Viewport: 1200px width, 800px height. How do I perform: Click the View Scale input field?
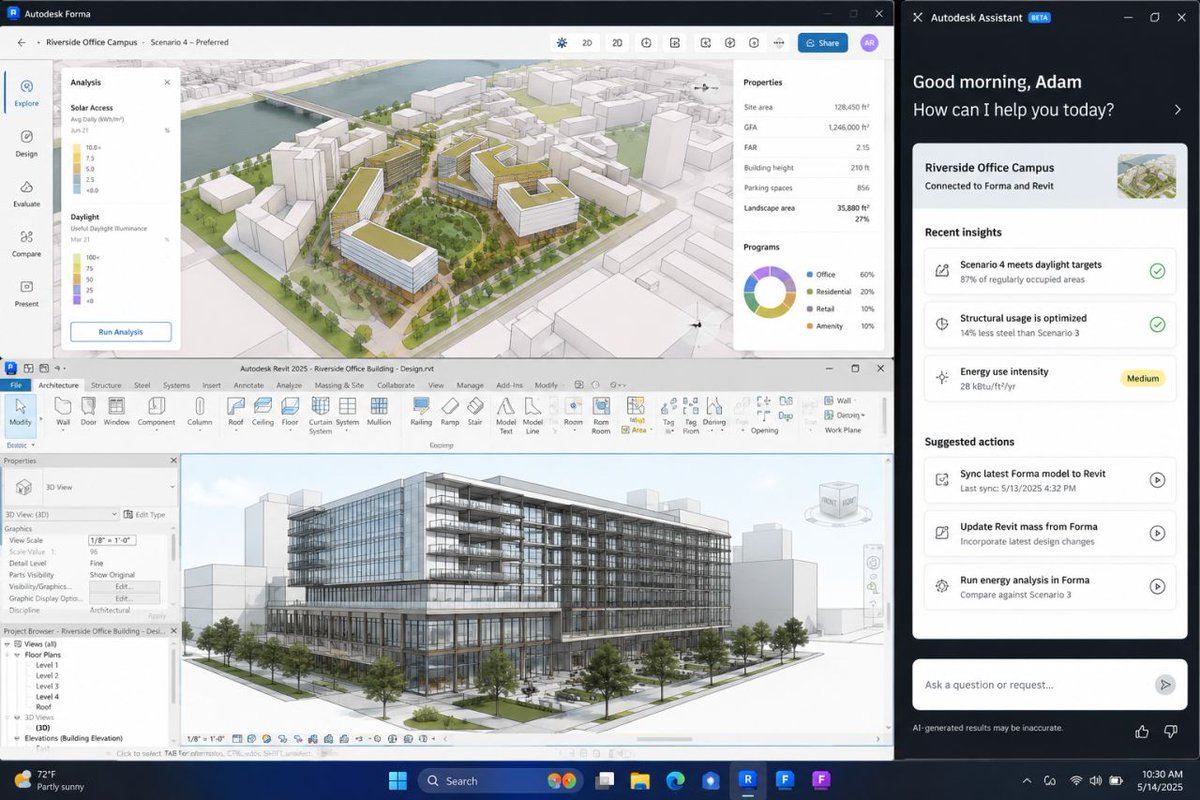(112, 540)
